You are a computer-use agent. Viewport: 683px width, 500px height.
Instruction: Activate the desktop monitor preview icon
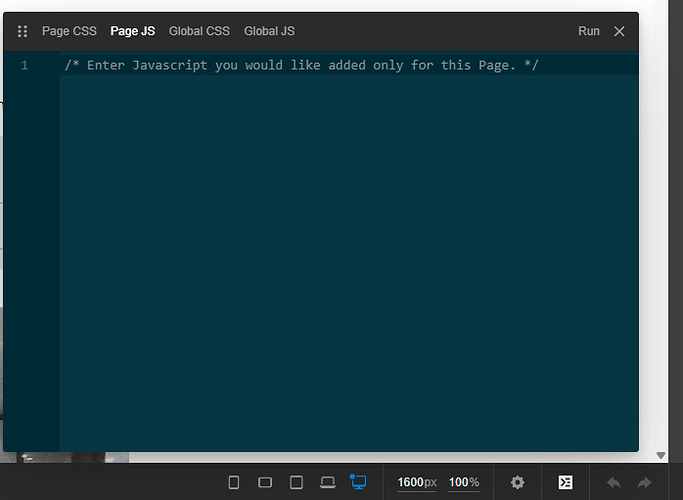point(358,482)
